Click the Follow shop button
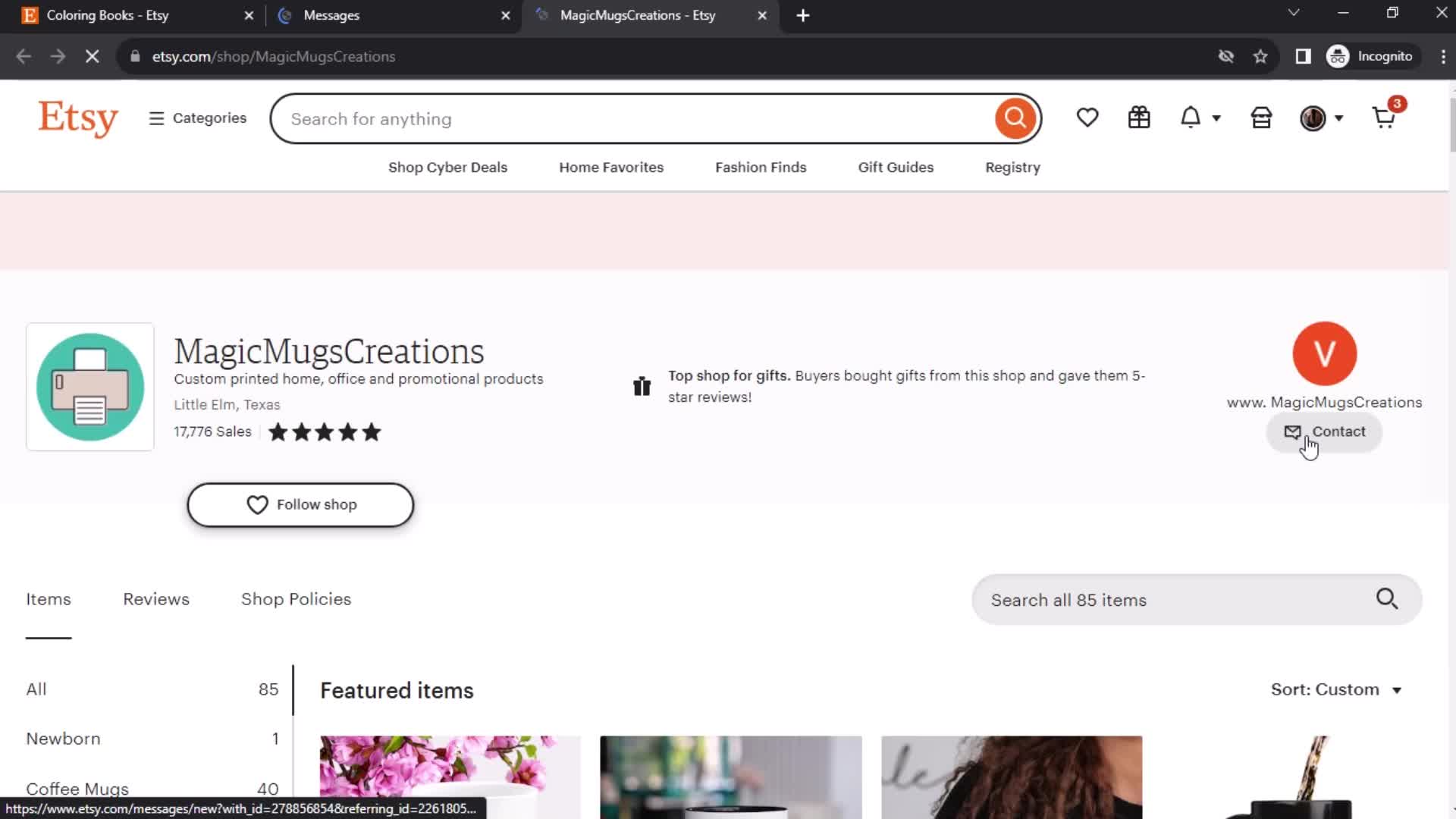Screen dimensions: 1456x819 (x=300, y=505)
